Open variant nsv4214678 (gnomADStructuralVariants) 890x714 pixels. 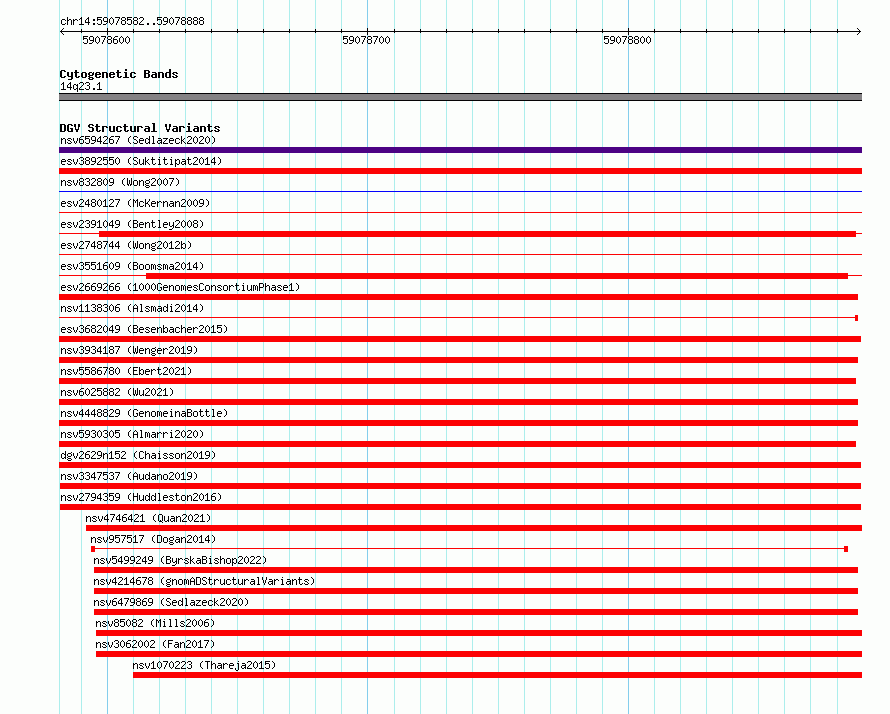point(204,581)
